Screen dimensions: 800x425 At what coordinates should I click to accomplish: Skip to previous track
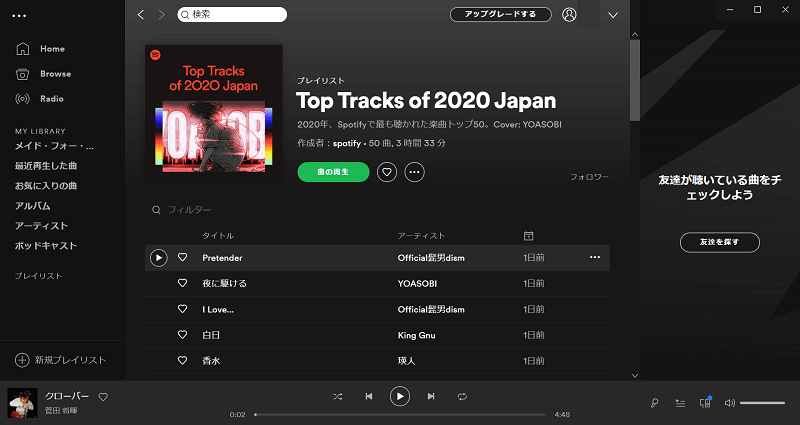click(x=369, y=396)
